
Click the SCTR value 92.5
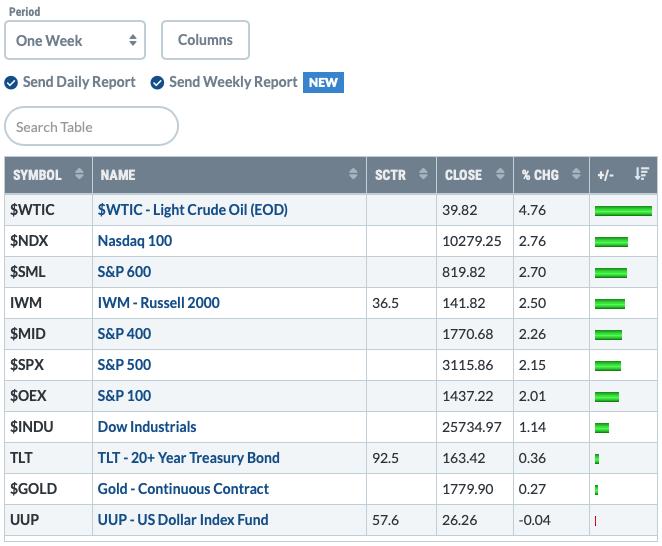385,458
